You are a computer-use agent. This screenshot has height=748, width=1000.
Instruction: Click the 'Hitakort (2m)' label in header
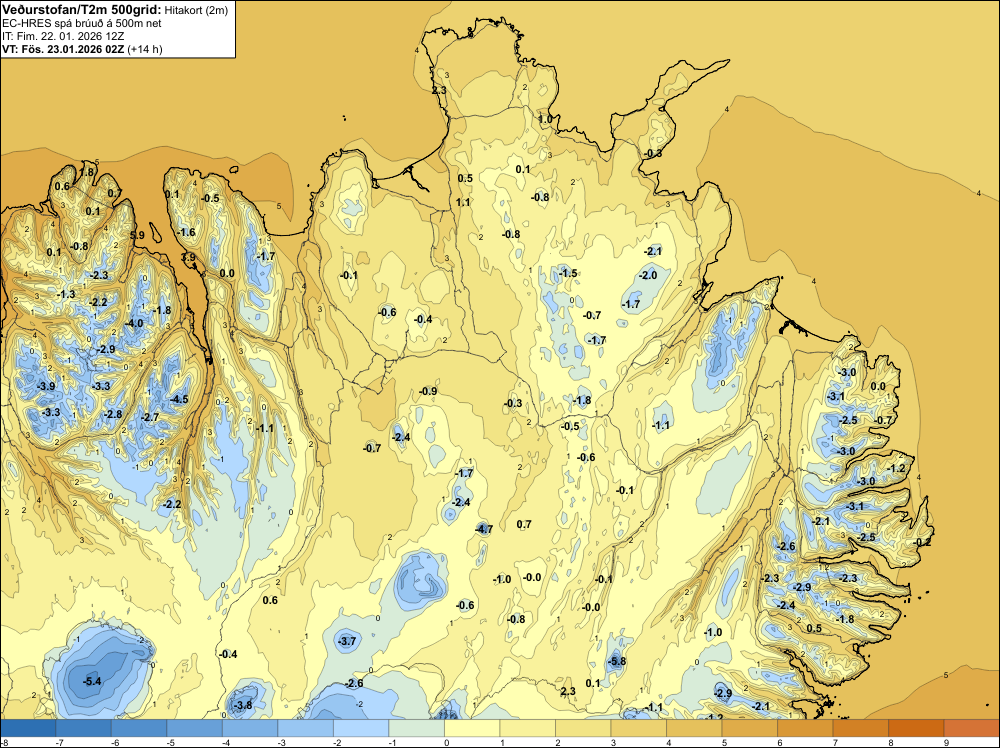click(196, 10)
